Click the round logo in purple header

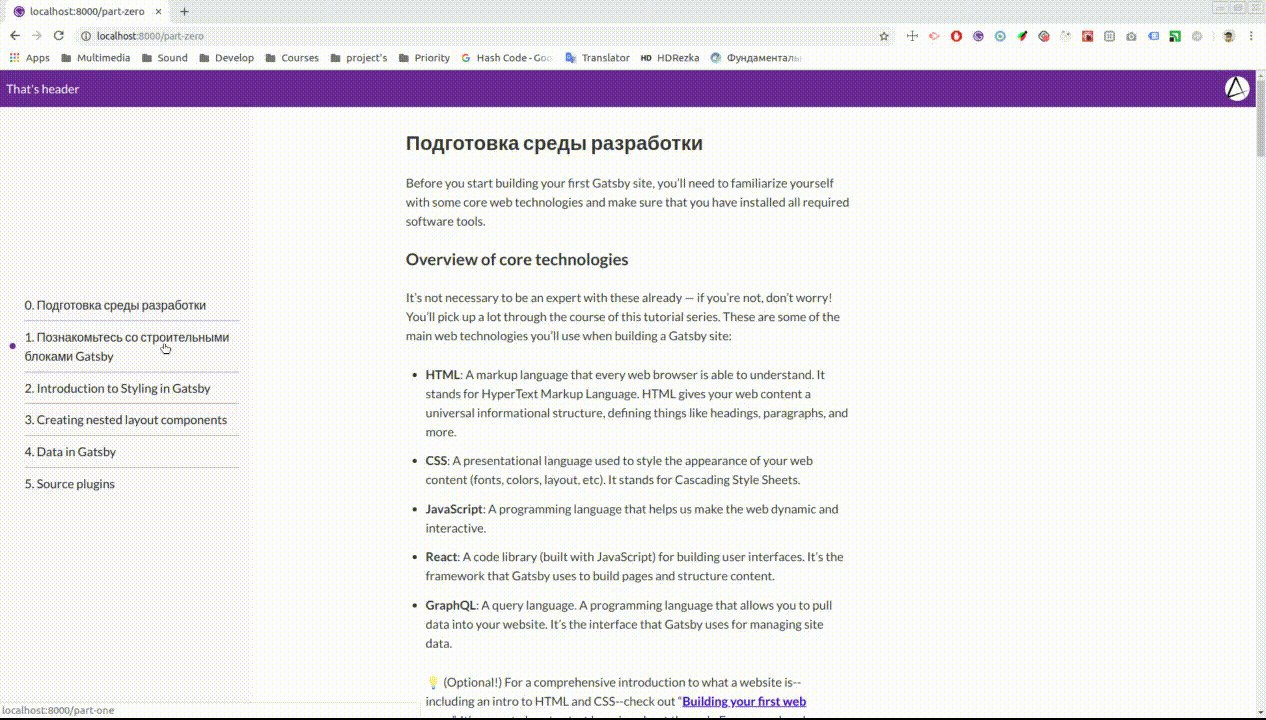tap(1237, 88)
